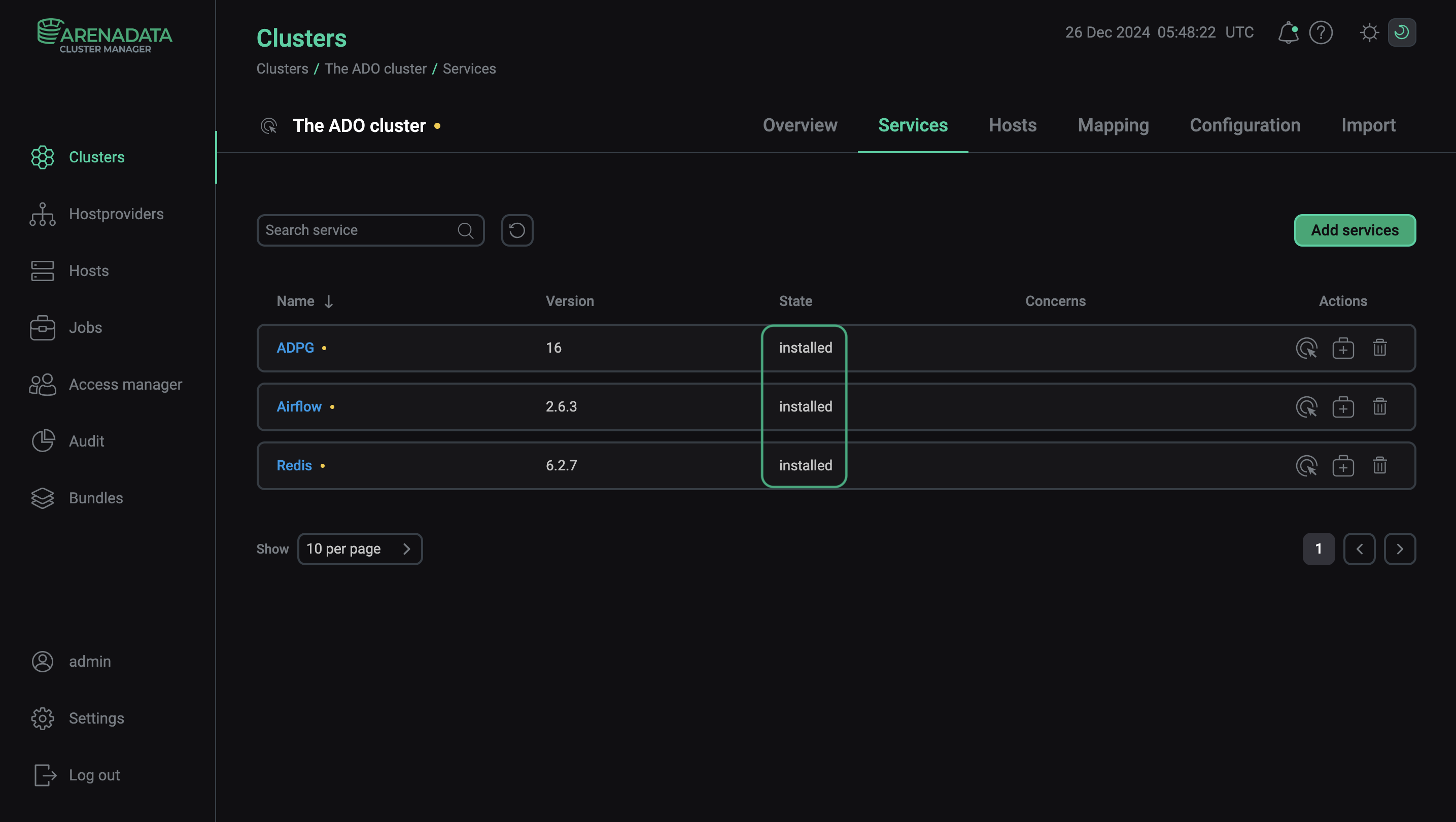The height and width of the screenshot is (822, 1456).
Task: Switch to light theme sun toggle
Action: 1369,32
